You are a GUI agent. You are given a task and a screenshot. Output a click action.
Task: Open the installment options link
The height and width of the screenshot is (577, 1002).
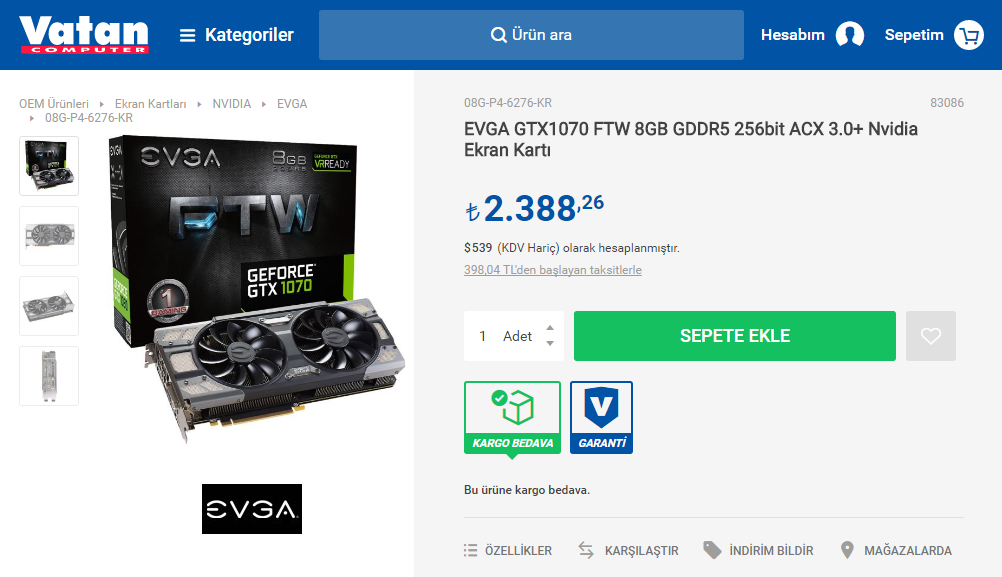pyautogui.click(x=553, y=270)
